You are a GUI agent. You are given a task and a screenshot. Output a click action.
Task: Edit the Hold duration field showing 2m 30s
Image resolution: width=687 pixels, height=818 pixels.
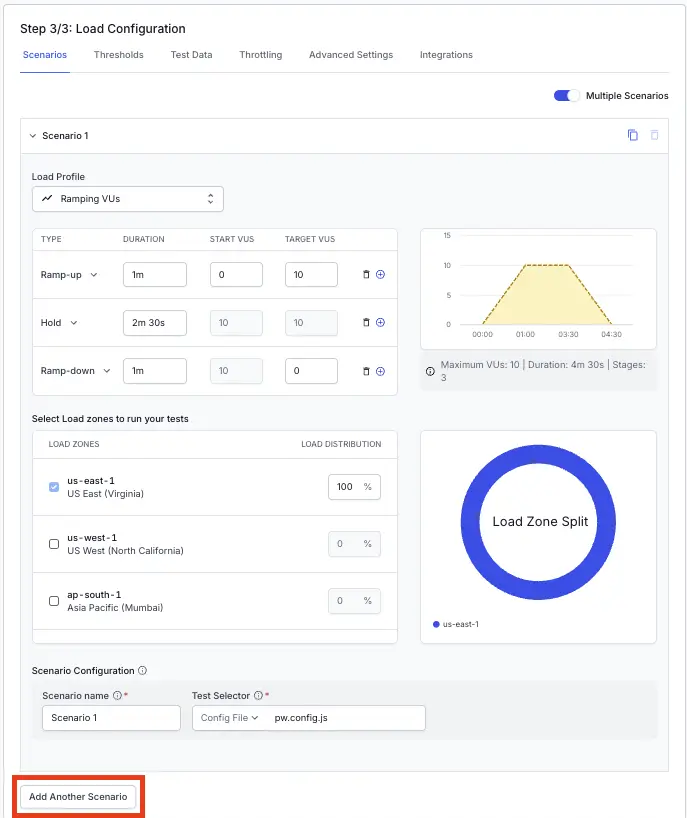(155, 323)
